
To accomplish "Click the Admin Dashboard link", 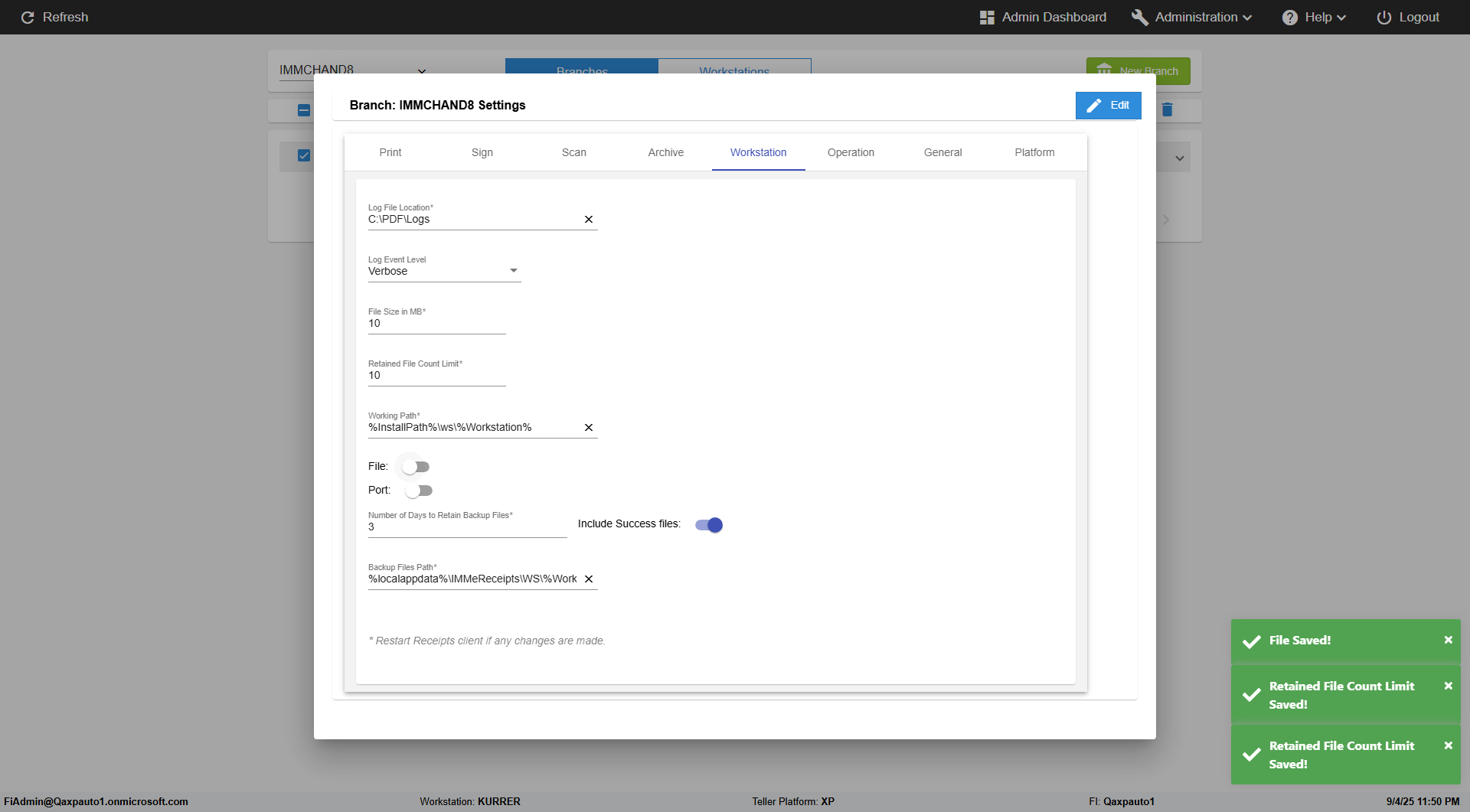I will coord(1043,17).
